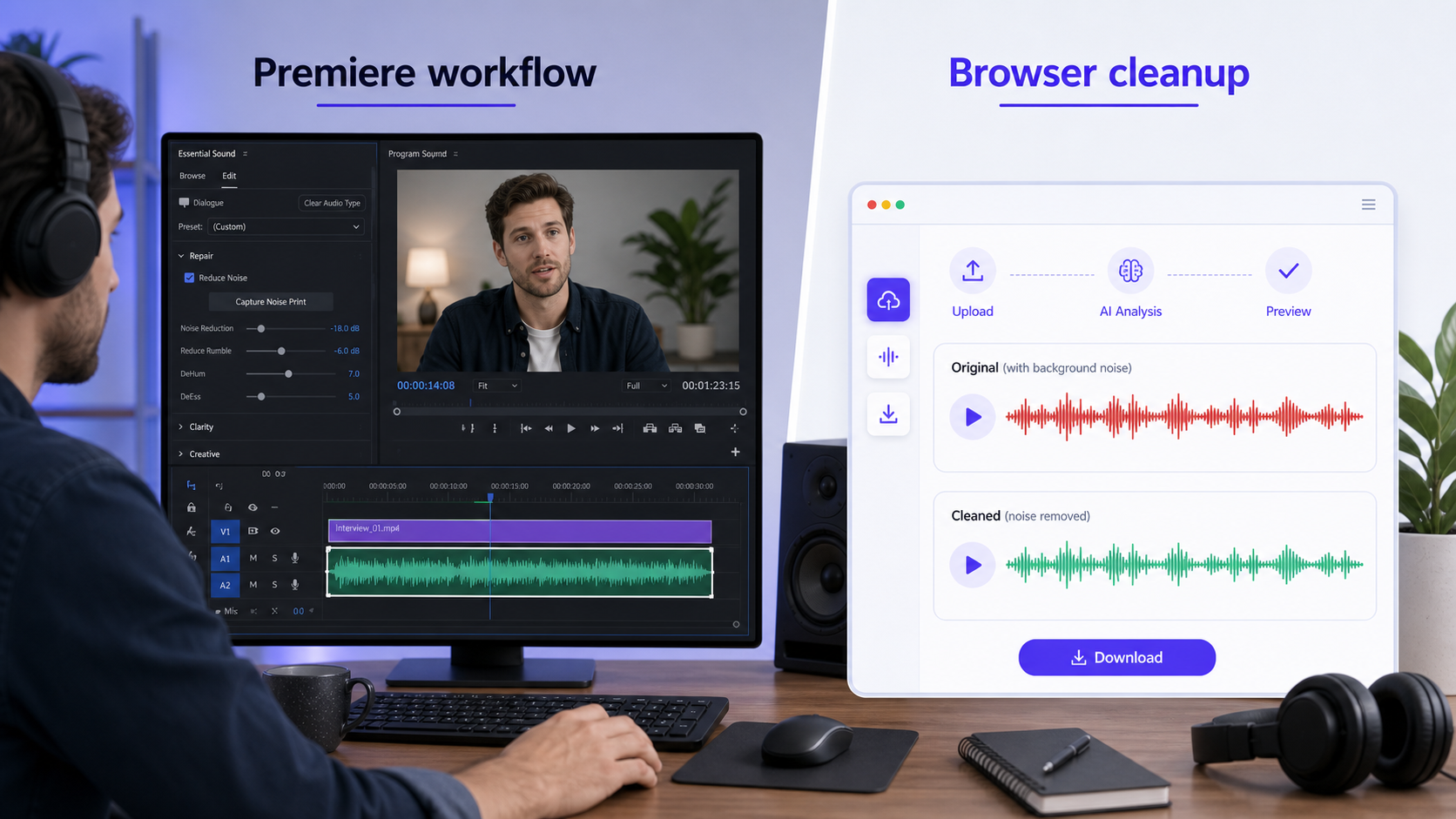Click the download icon in browser sidebar

coord(888,414)
